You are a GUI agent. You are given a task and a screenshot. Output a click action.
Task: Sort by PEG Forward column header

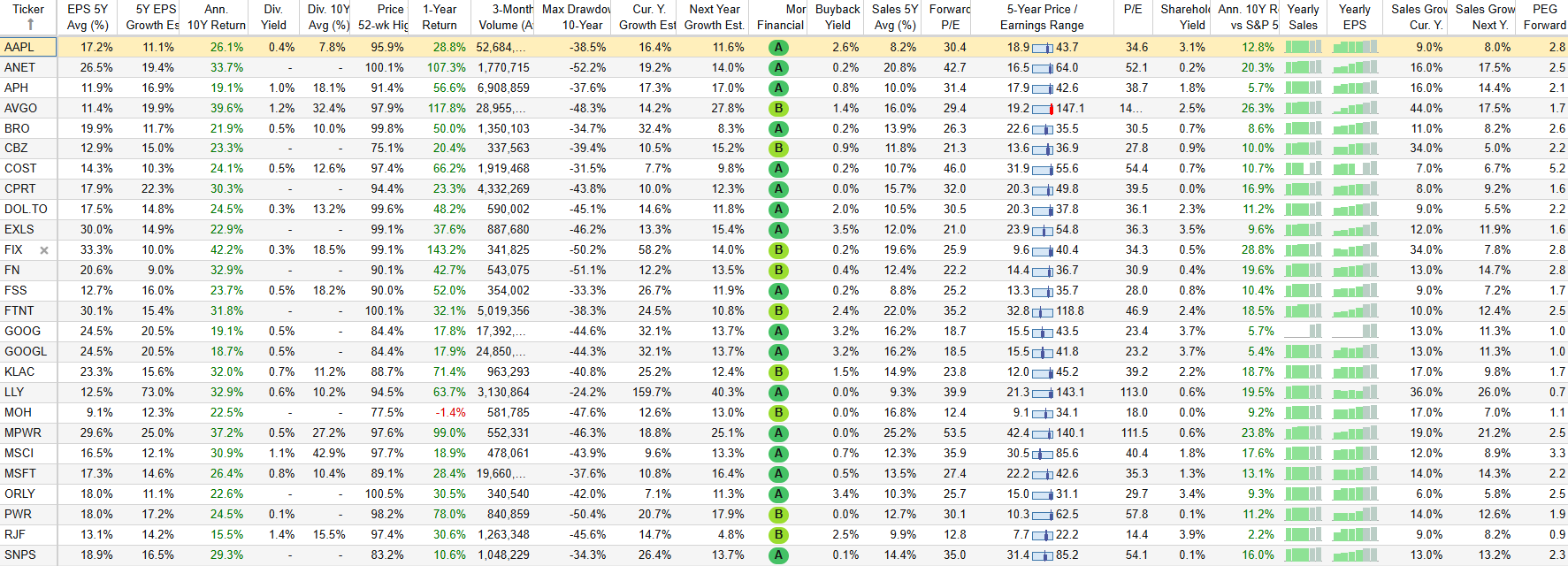click(x=1545, y=17)
